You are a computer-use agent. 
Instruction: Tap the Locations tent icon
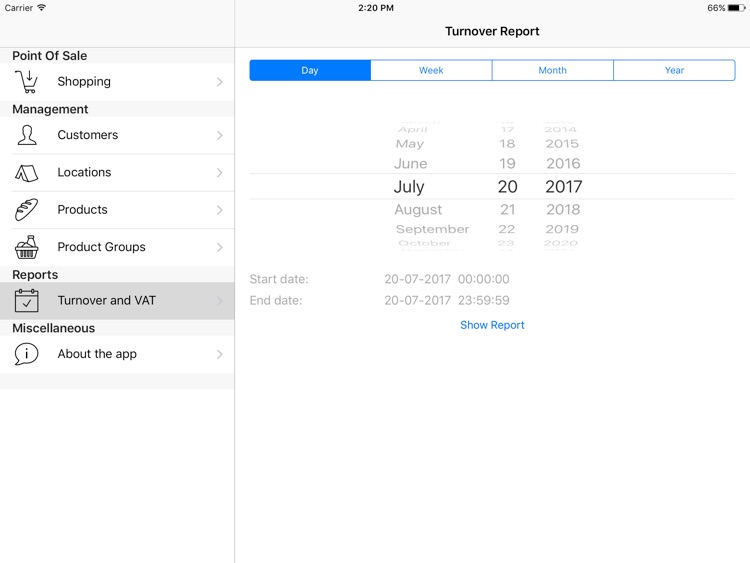click(26, 173)
